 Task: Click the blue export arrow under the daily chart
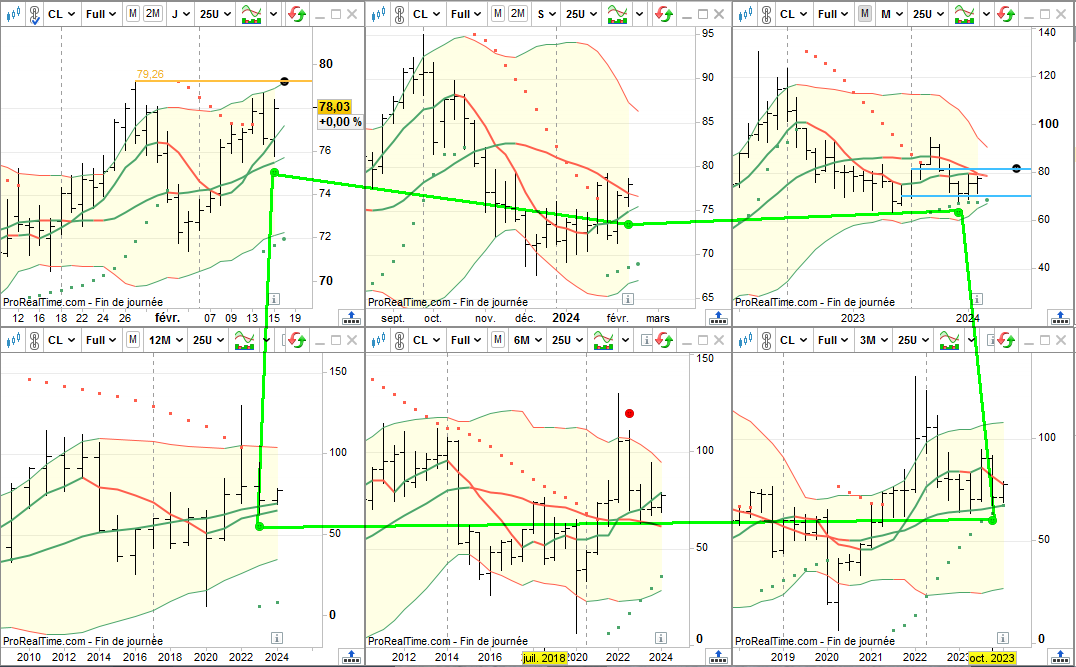pos(351,318)
